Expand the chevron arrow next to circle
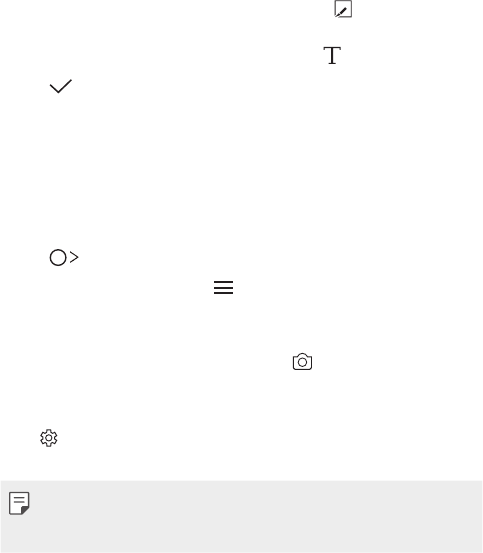The width and height of the screenshot is (483, 553). [x=74, y=257]
